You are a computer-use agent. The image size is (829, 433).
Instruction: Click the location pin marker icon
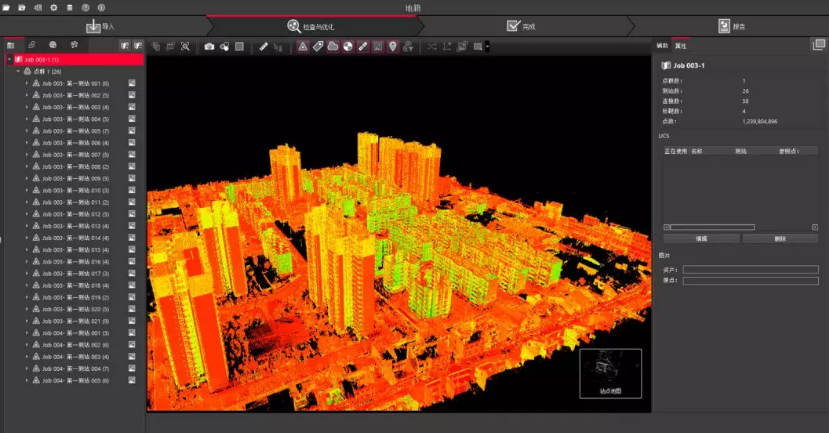(x=393, y=46)
